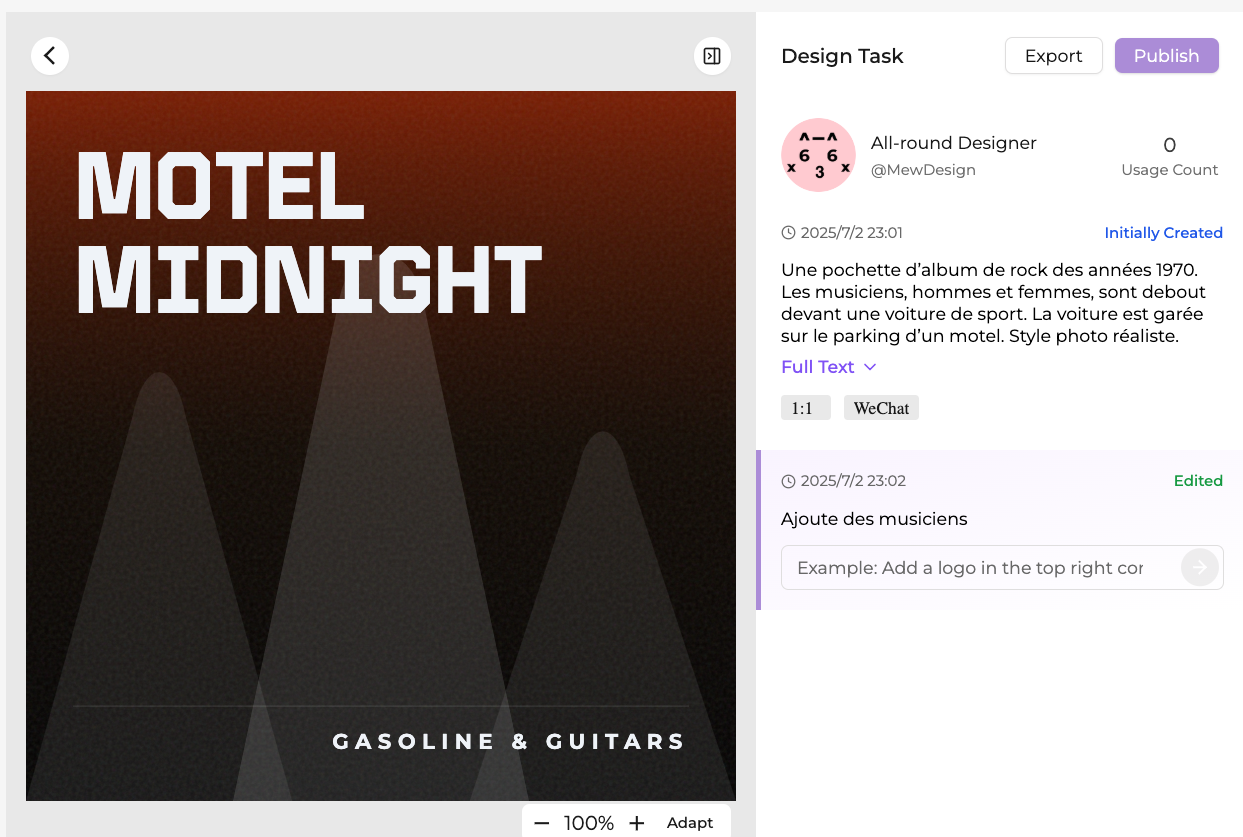Click the back arrow button
1243x837 pixels.
tap(50, 56)
